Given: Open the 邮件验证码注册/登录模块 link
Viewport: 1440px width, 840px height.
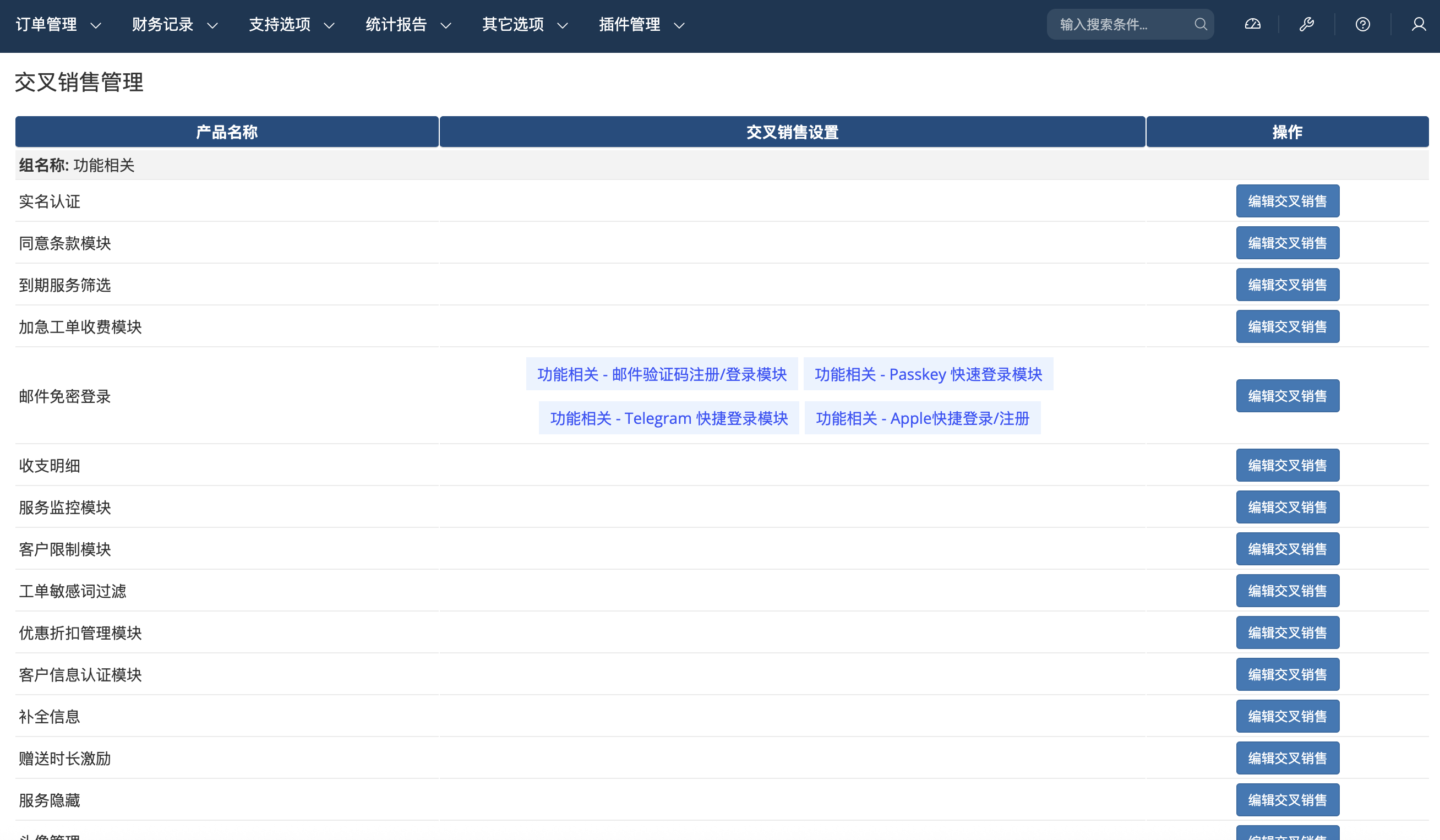Looking at the screenshot, I should (x=662, y=374).
